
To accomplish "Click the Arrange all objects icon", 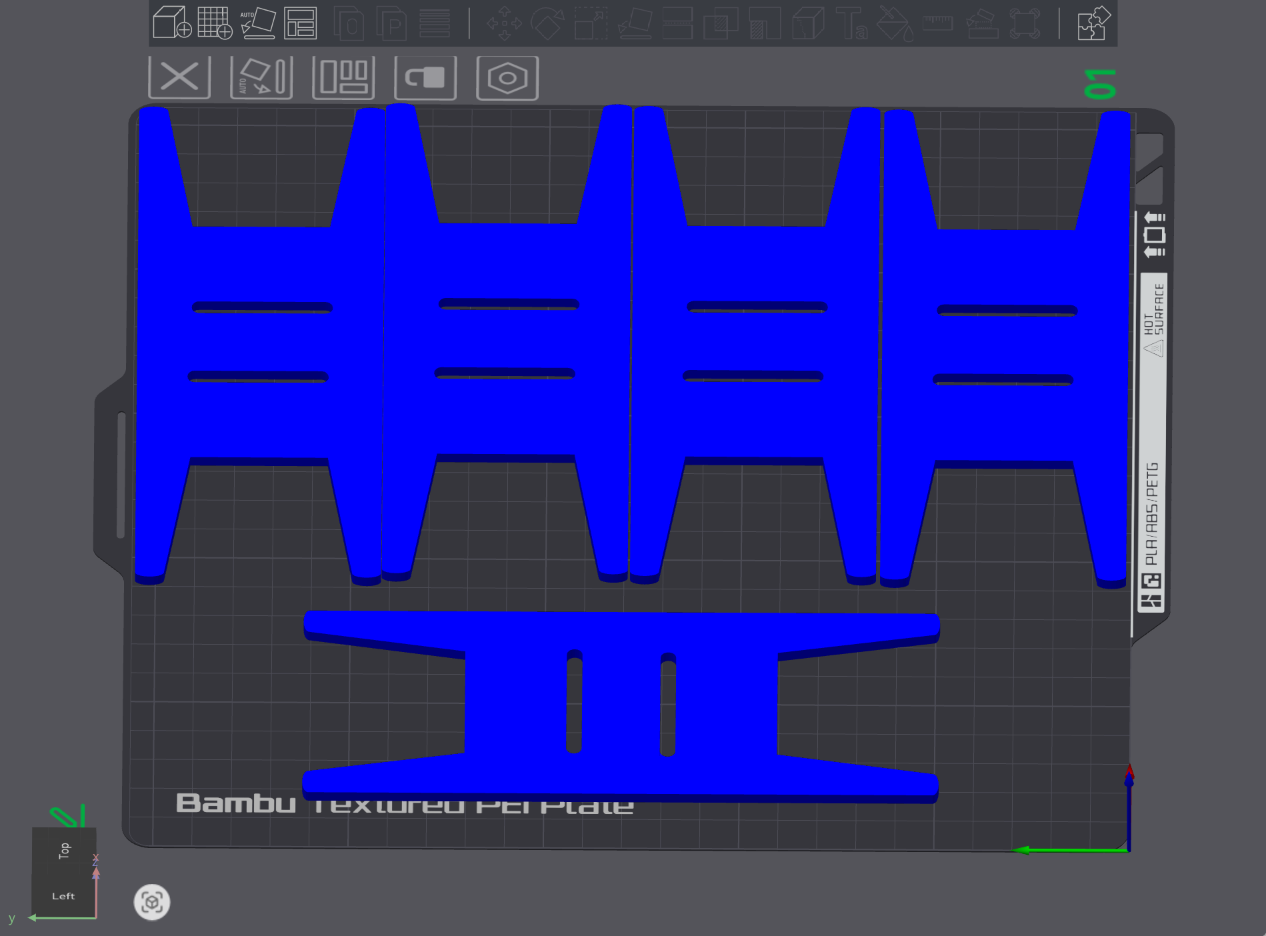I will coord(300,22).
